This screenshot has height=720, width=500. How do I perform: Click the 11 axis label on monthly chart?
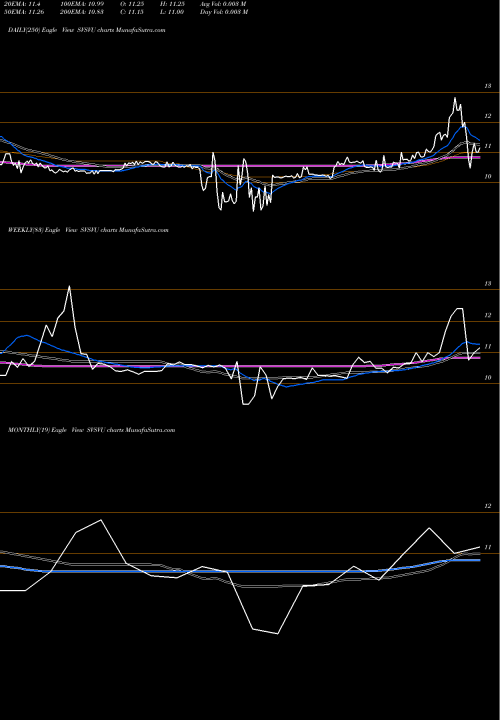tap(488, 547)
